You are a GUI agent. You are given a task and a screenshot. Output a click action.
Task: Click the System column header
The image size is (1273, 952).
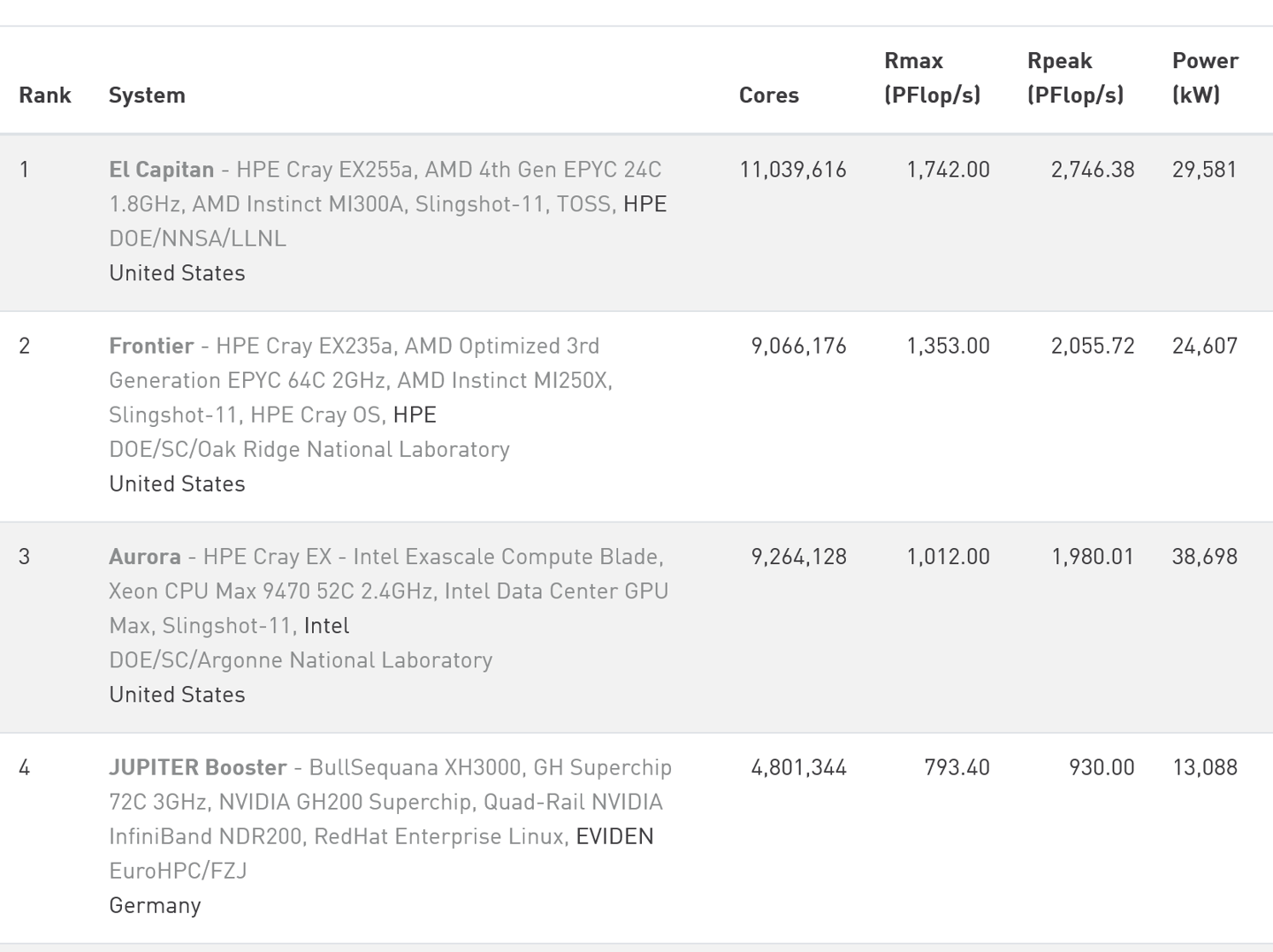147,95
